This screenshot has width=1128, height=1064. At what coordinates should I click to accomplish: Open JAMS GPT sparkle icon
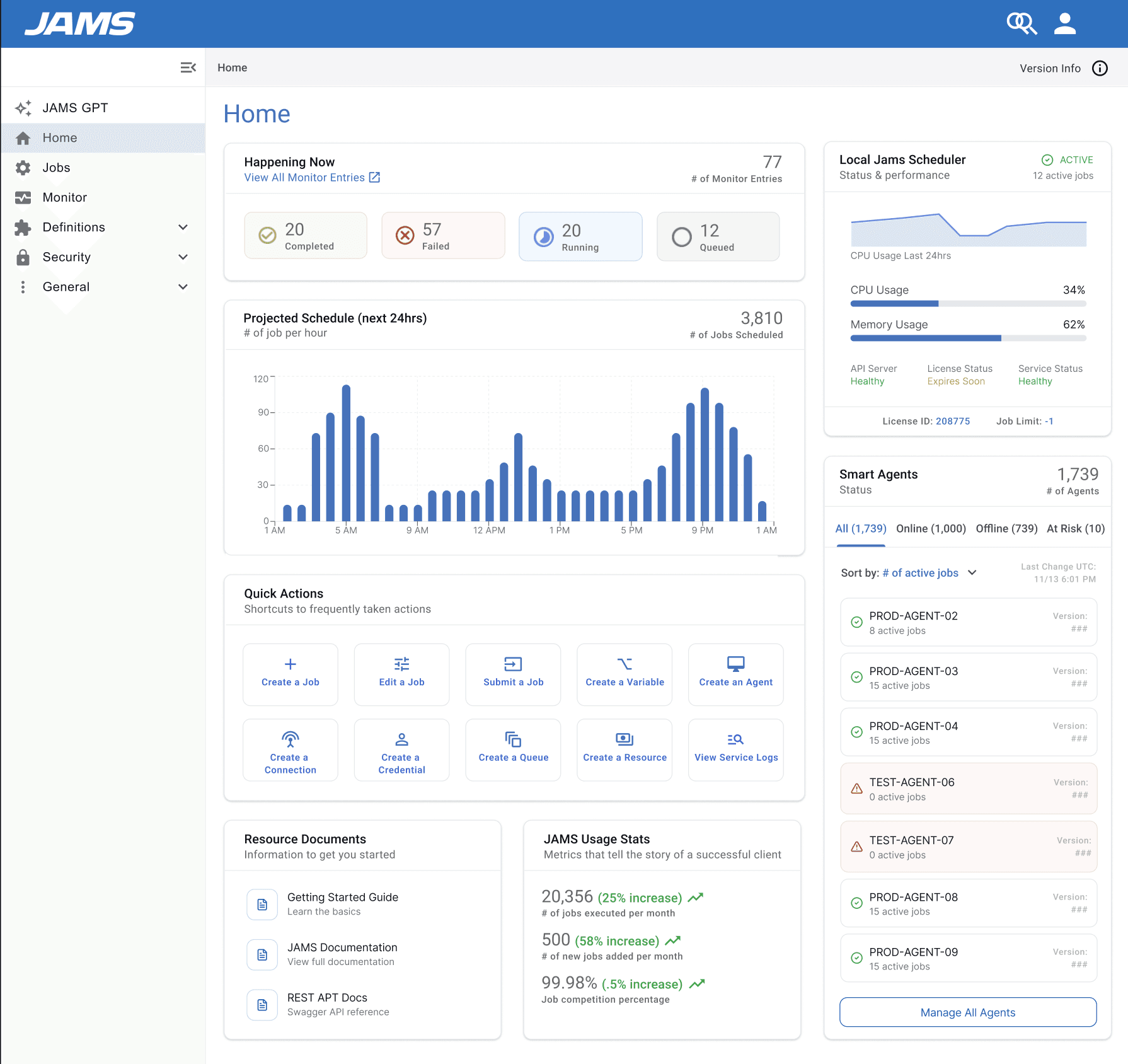pyautogui.click(x=23, y=108)
